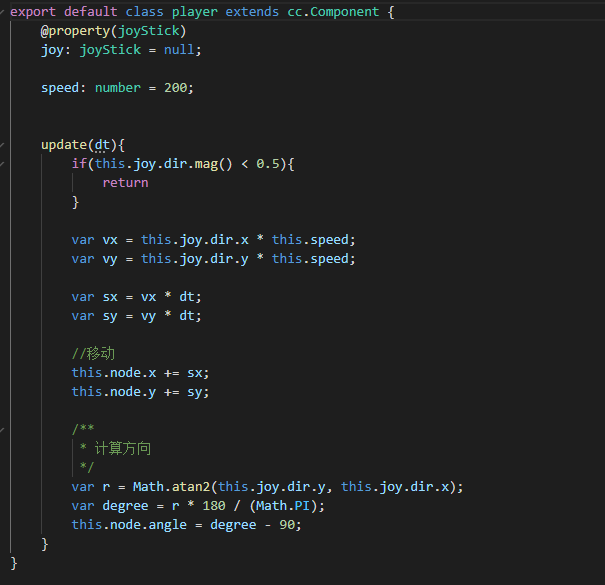Screen dimensions: 605x585
Task: Click the "//移动" comment
Action: pos(93,354)
